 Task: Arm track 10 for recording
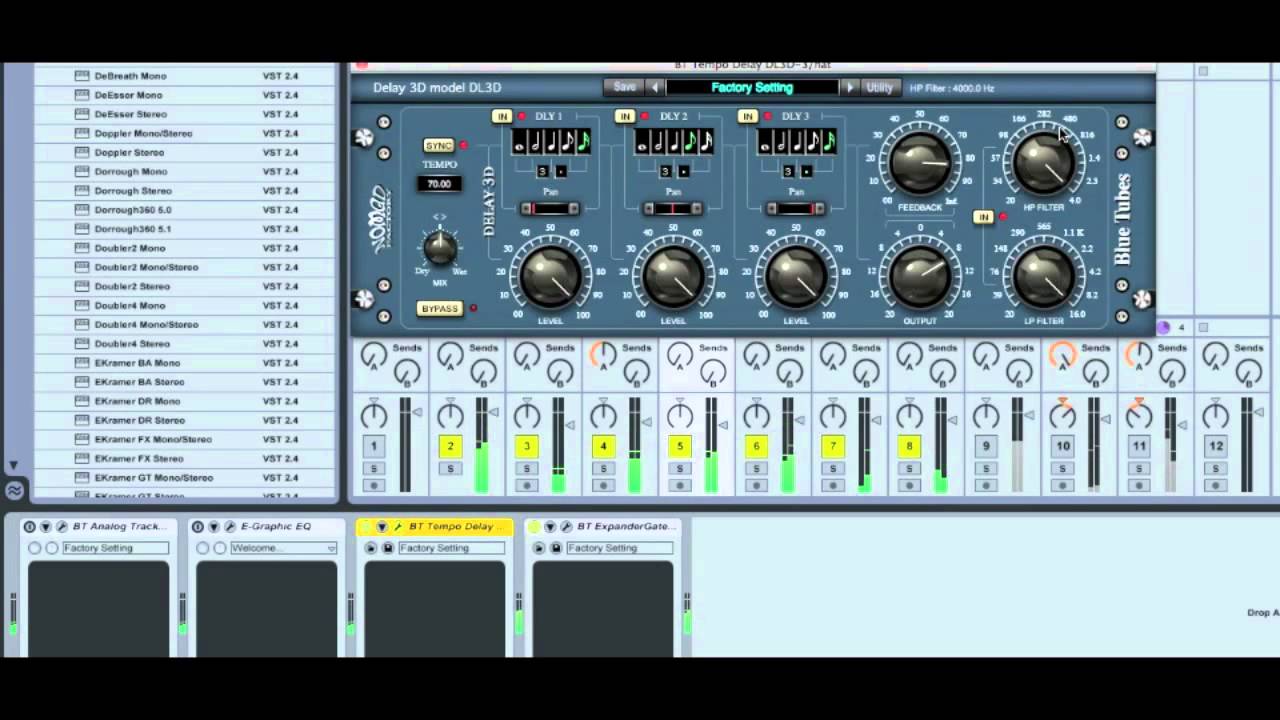pos(1062,486)
